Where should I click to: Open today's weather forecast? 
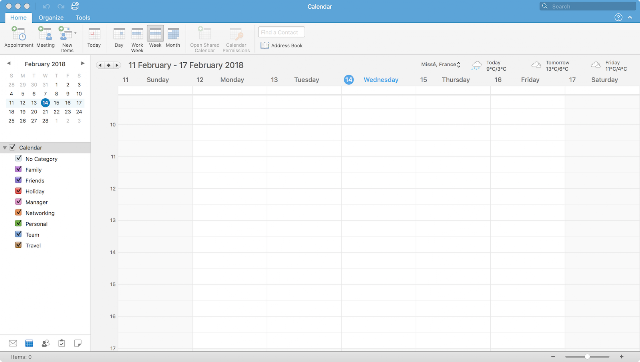[489, 65]
